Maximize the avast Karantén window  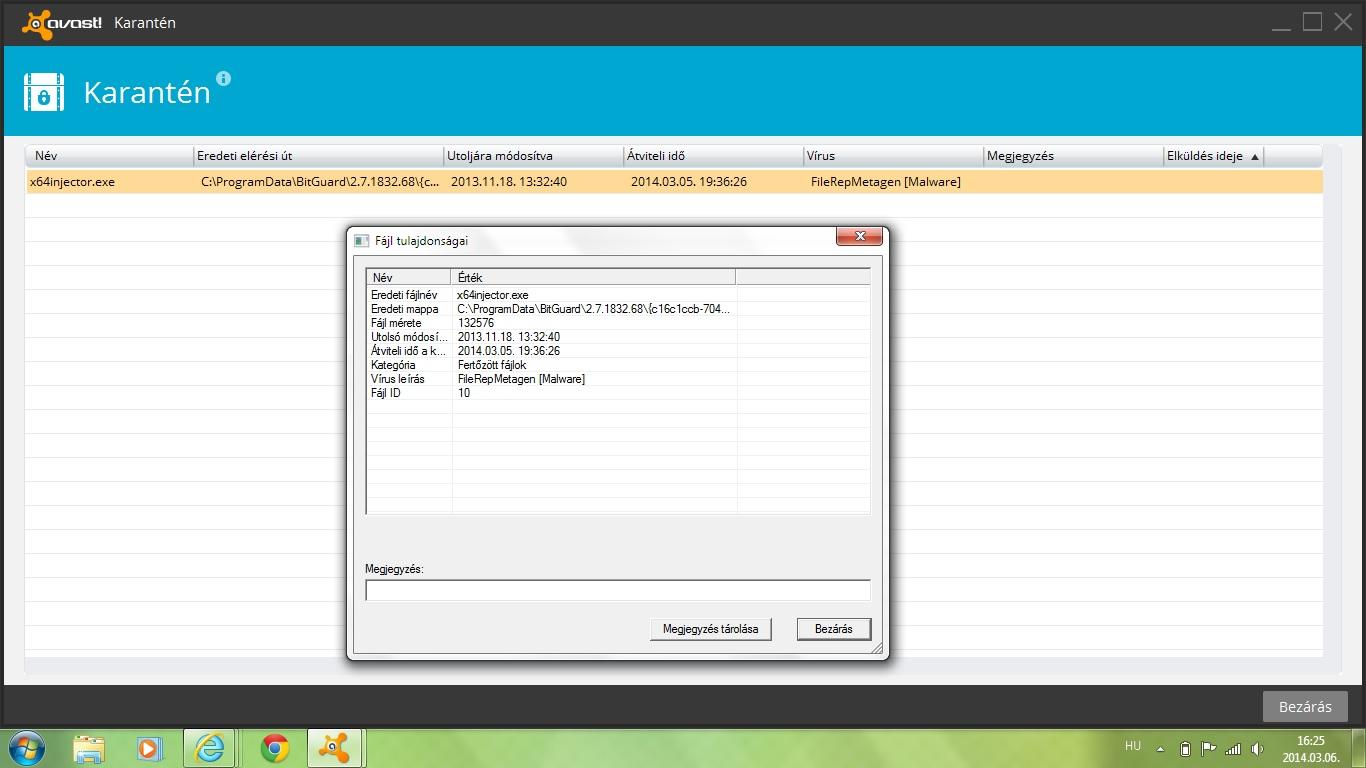click(1312, 22)
